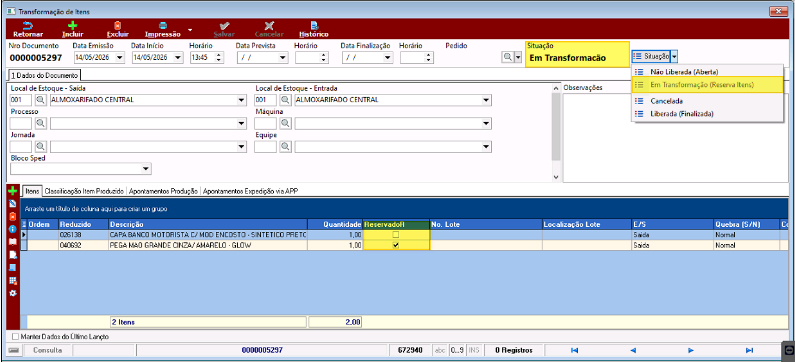
Task: Click the magnifier beside Local de Estoque Saída
Action: click(40, 100)
